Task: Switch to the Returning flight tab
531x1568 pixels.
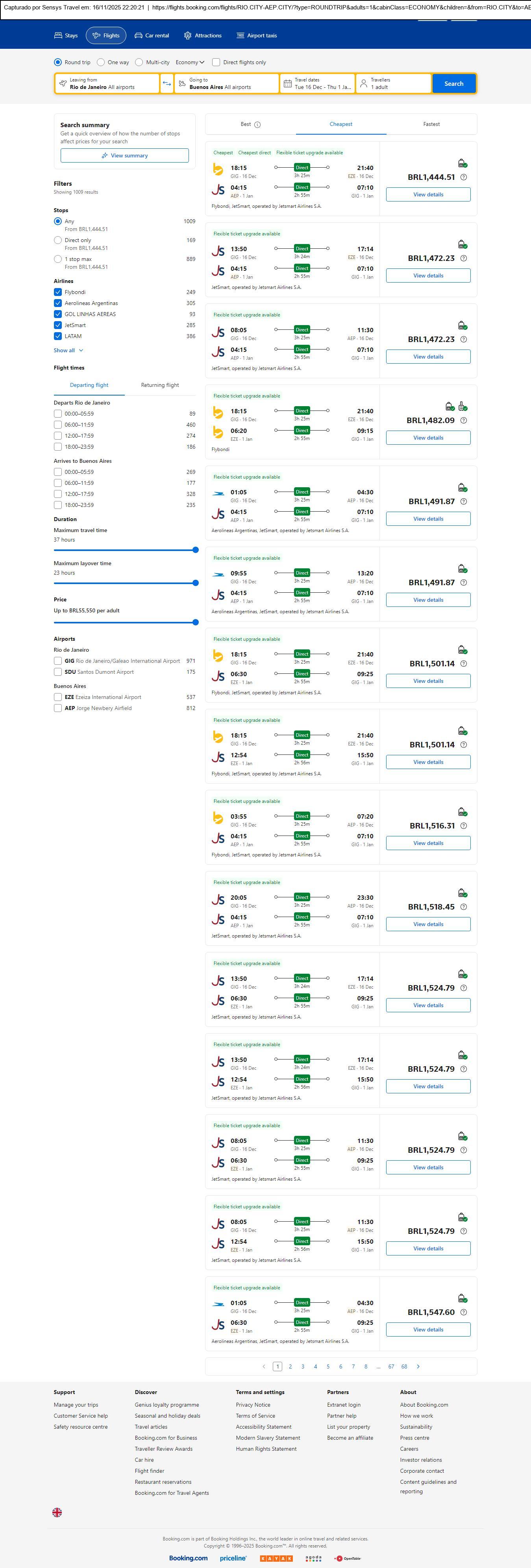Action: tap(159, 385)
